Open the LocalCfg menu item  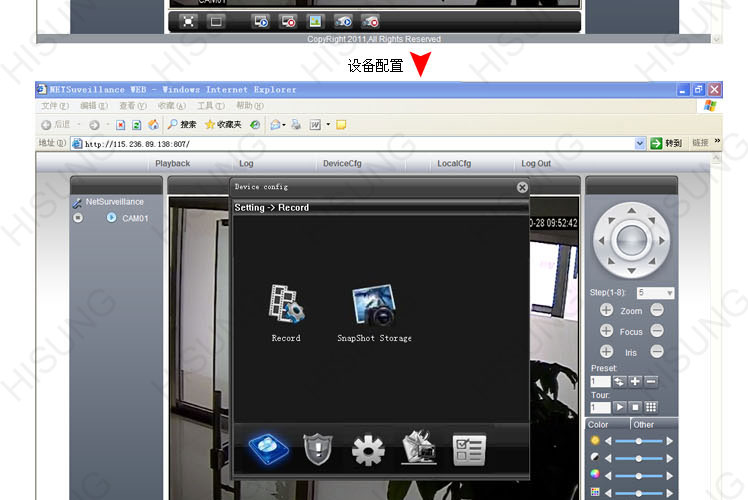454,164
